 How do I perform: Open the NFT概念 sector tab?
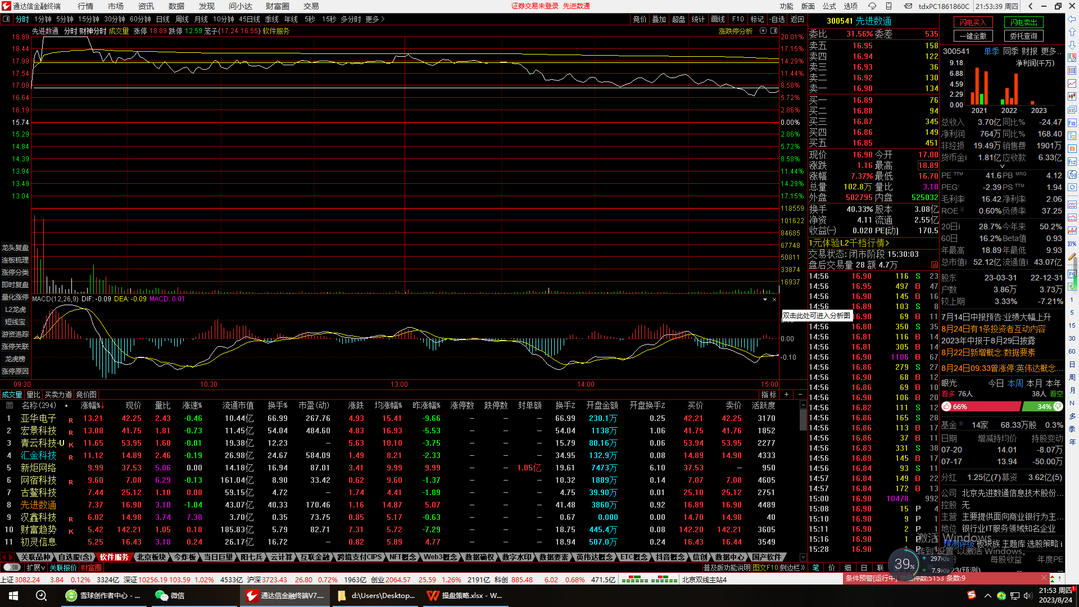coord(403,557)
